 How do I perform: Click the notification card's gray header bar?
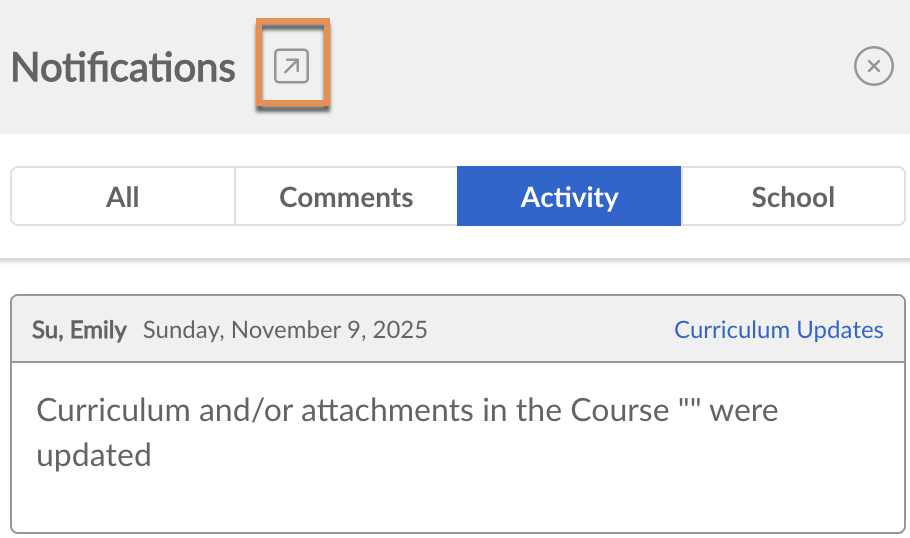[x=550, y=330]
